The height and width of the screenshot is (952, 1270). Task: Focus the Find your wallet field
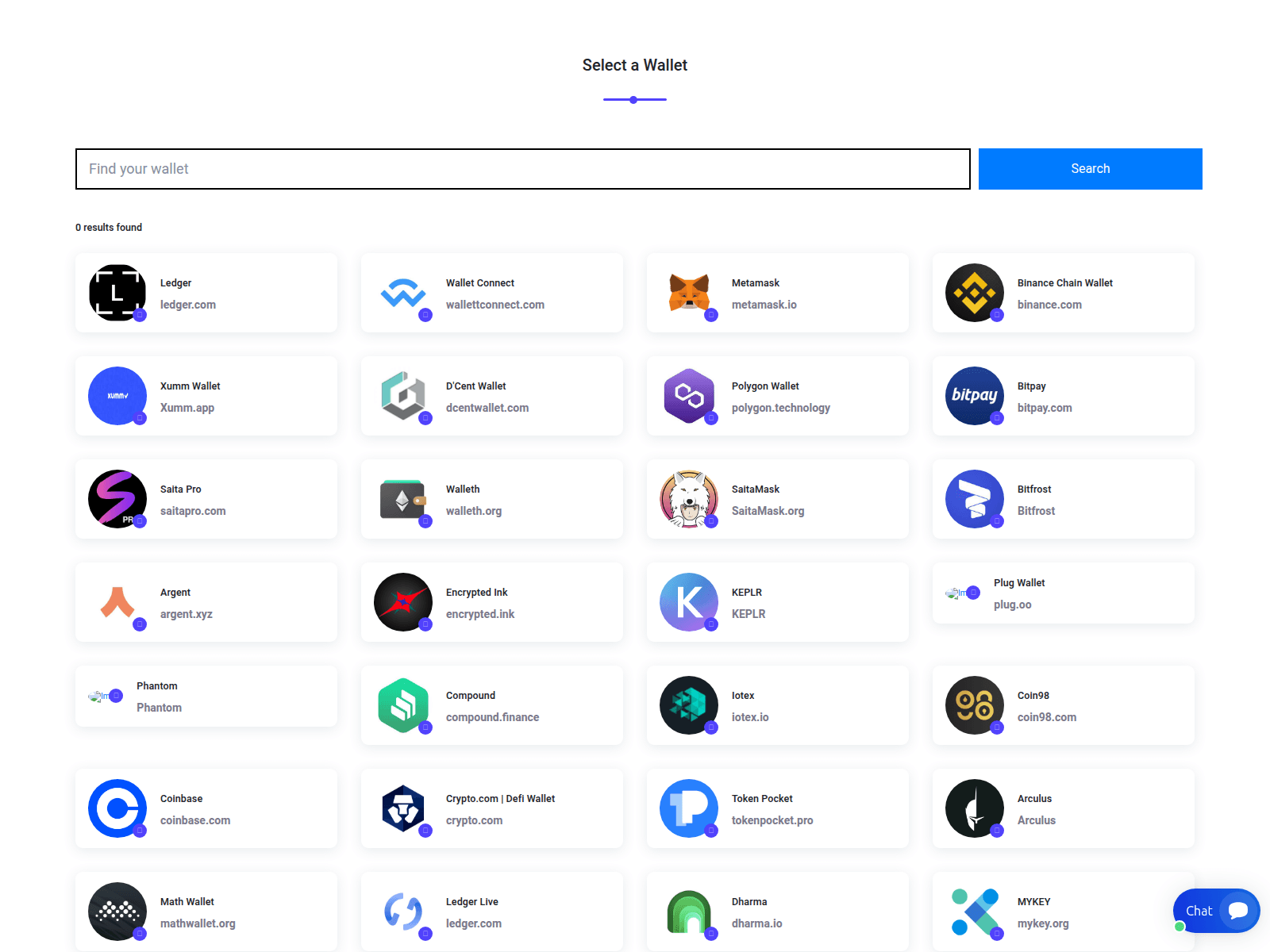pyautogui.click(x=523, y=169)
